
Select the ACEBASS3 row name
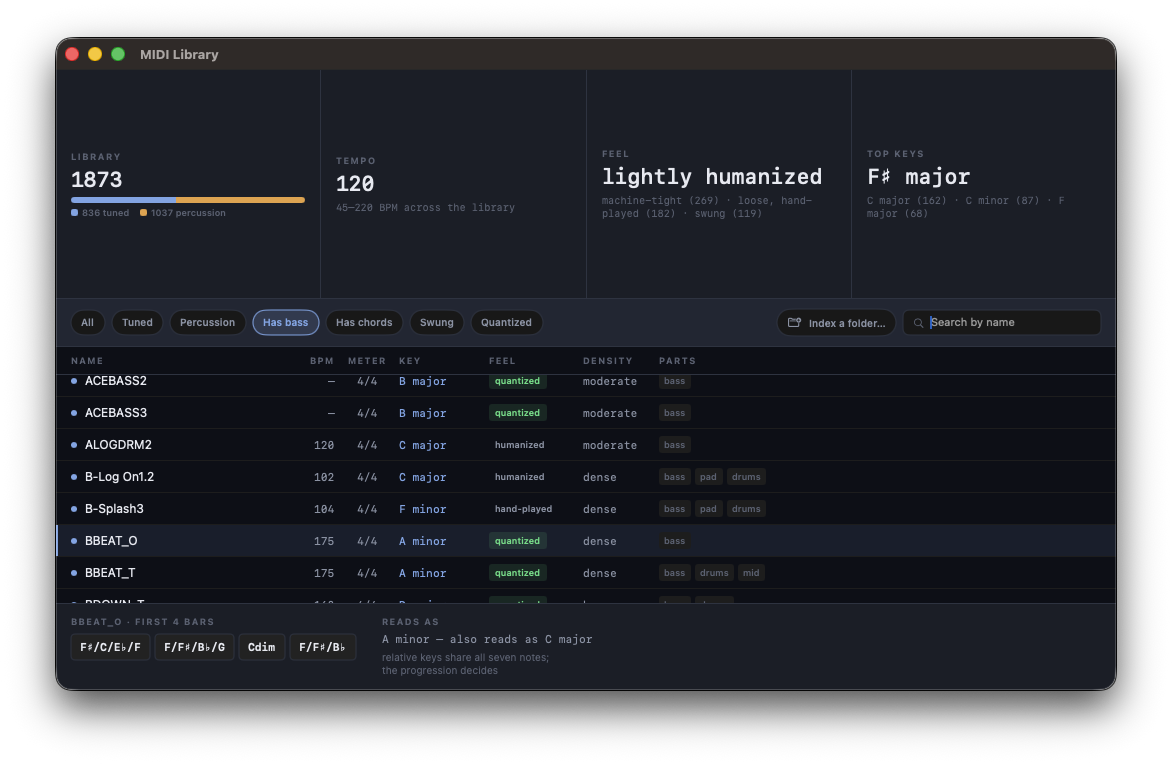(116, 413)
